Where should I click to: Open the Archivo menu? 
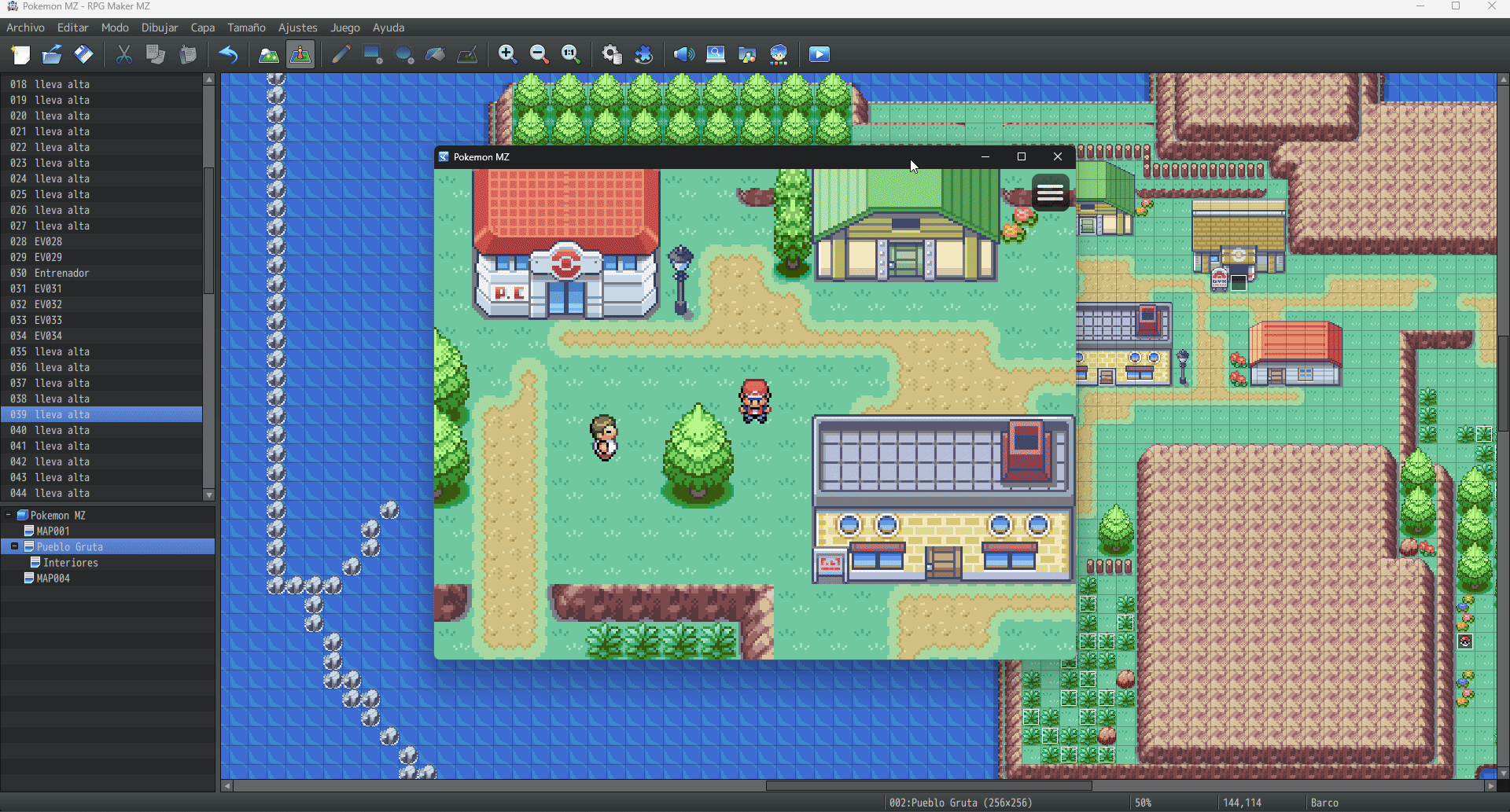tap(25, 28)
